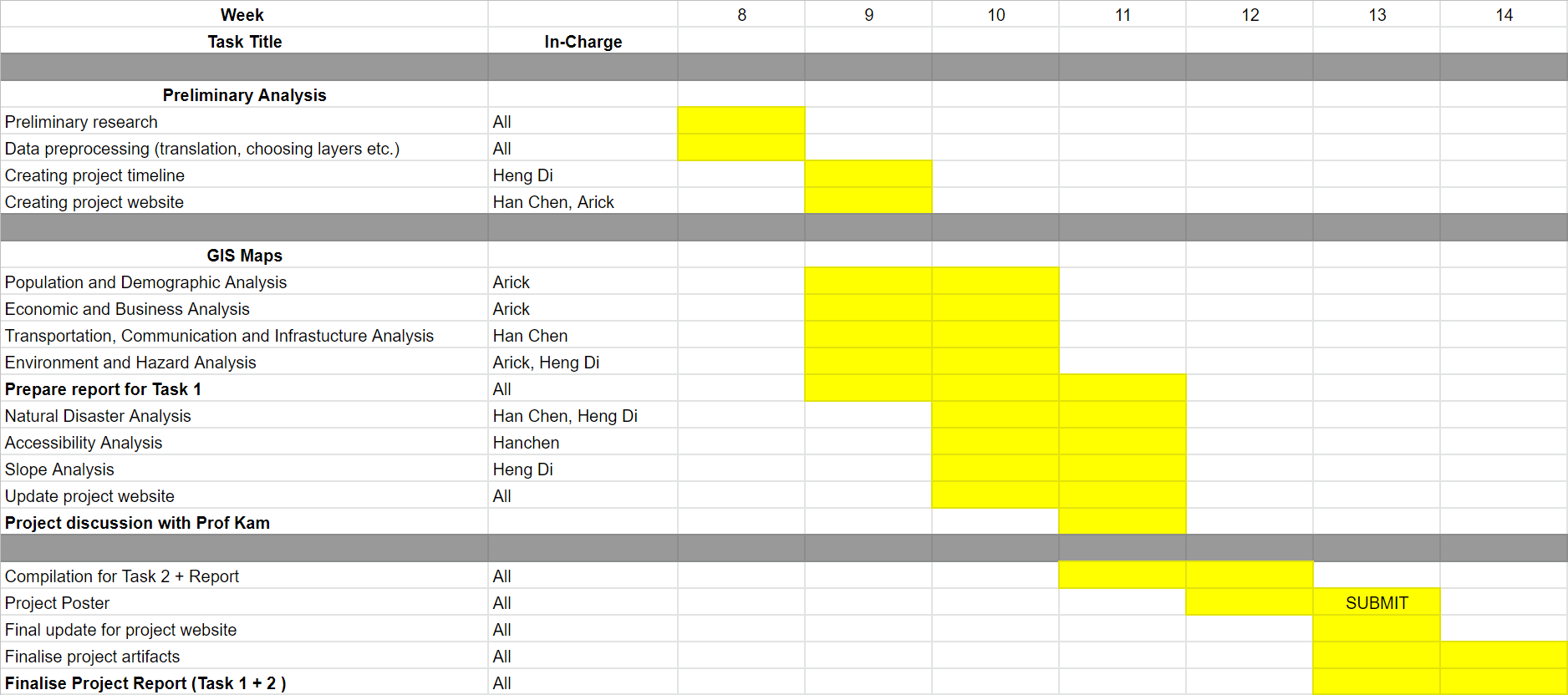Click the yellow week 8 bar for Preliminary research
This screenshot has height=695, width=1568.
tap(741, 122)
